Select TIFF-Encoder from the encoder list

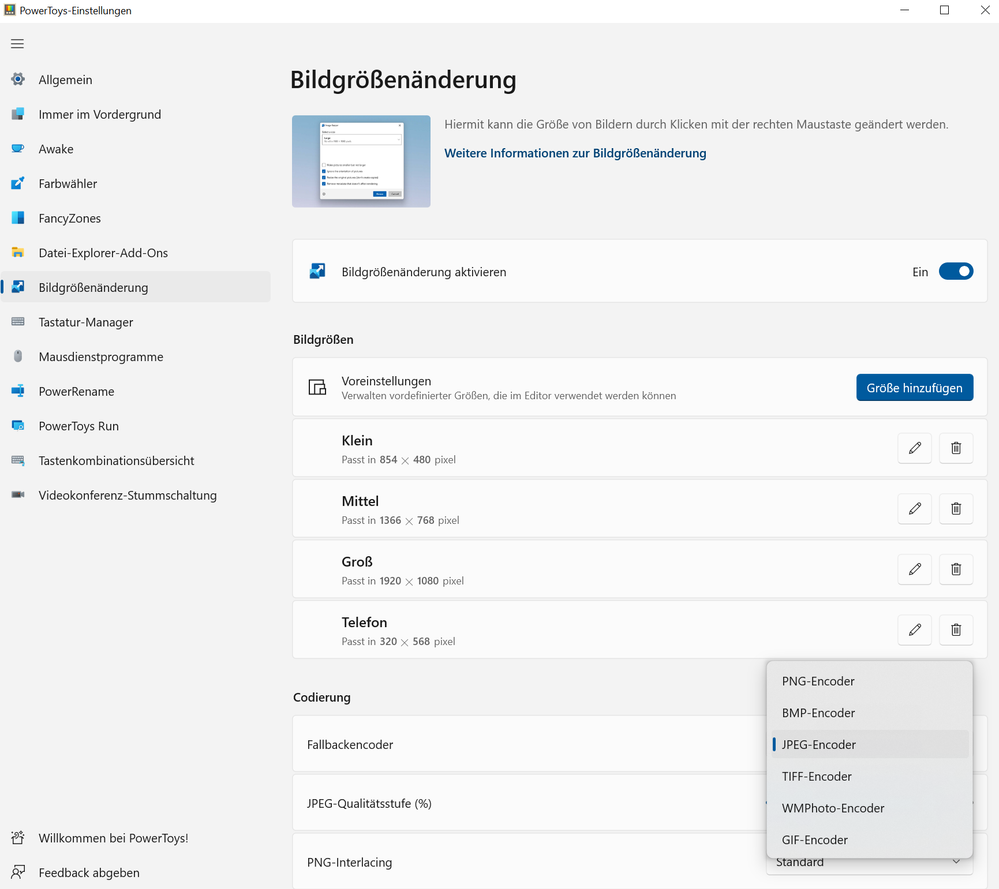point(817,776)
